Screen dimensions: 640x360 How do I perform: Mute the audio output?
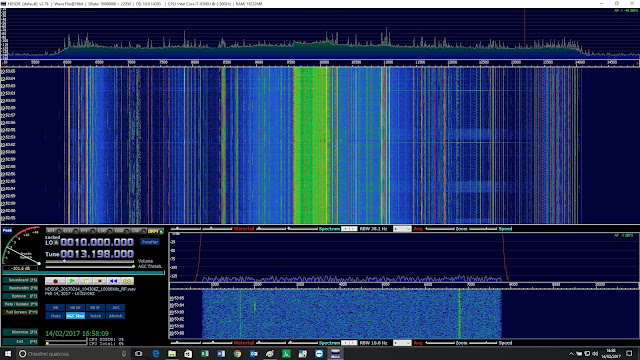[56, 316]
